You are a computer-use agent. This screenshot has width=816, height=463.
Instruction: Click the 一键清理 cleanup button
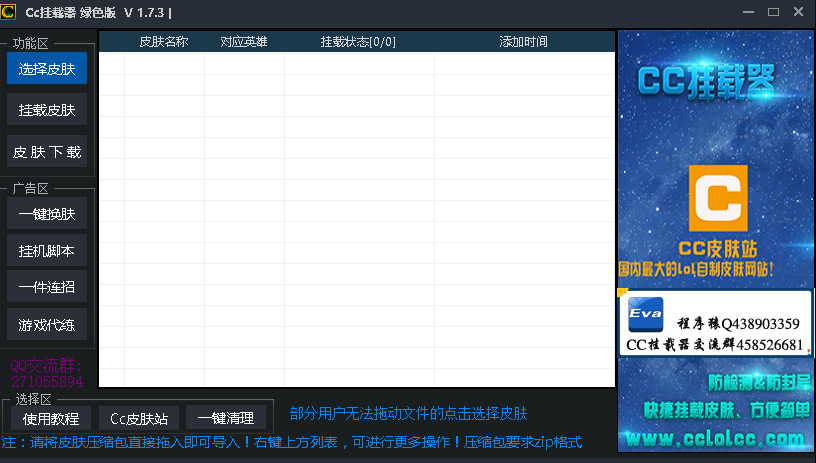(226, 418)
